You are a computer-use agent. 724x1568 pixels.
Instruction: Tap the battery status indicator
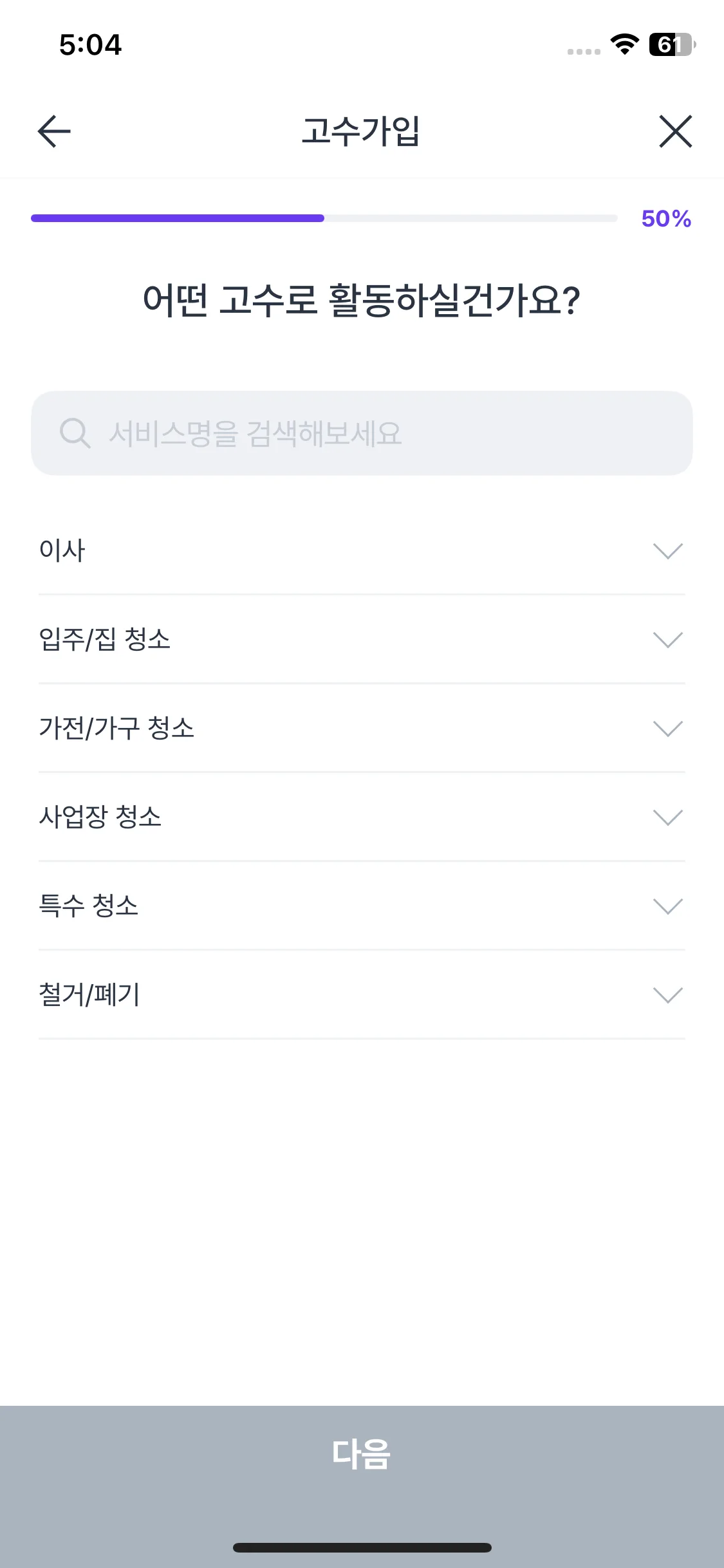click(x=672, y=44)
